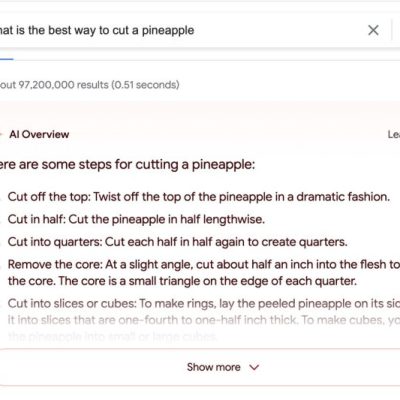Click the chevron beside Show more

[254, 367]
